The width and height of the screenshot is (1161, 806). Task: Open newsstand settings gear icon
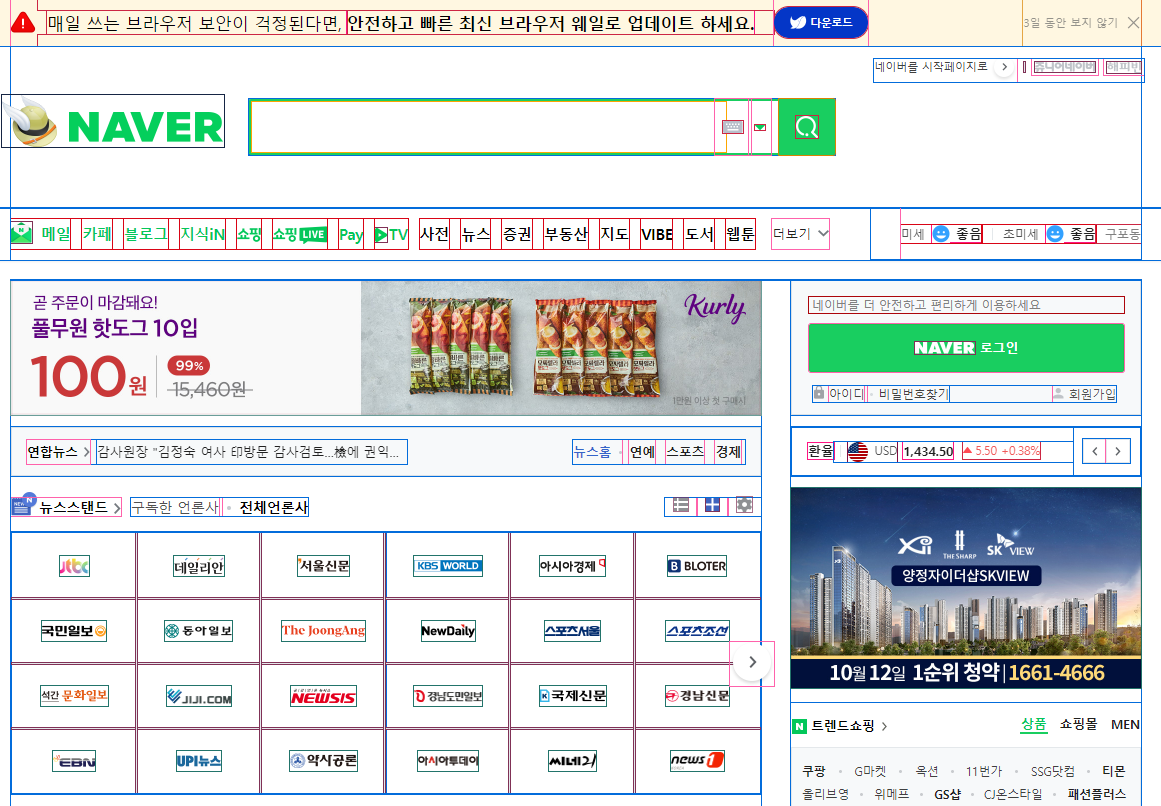coord(744,506)
